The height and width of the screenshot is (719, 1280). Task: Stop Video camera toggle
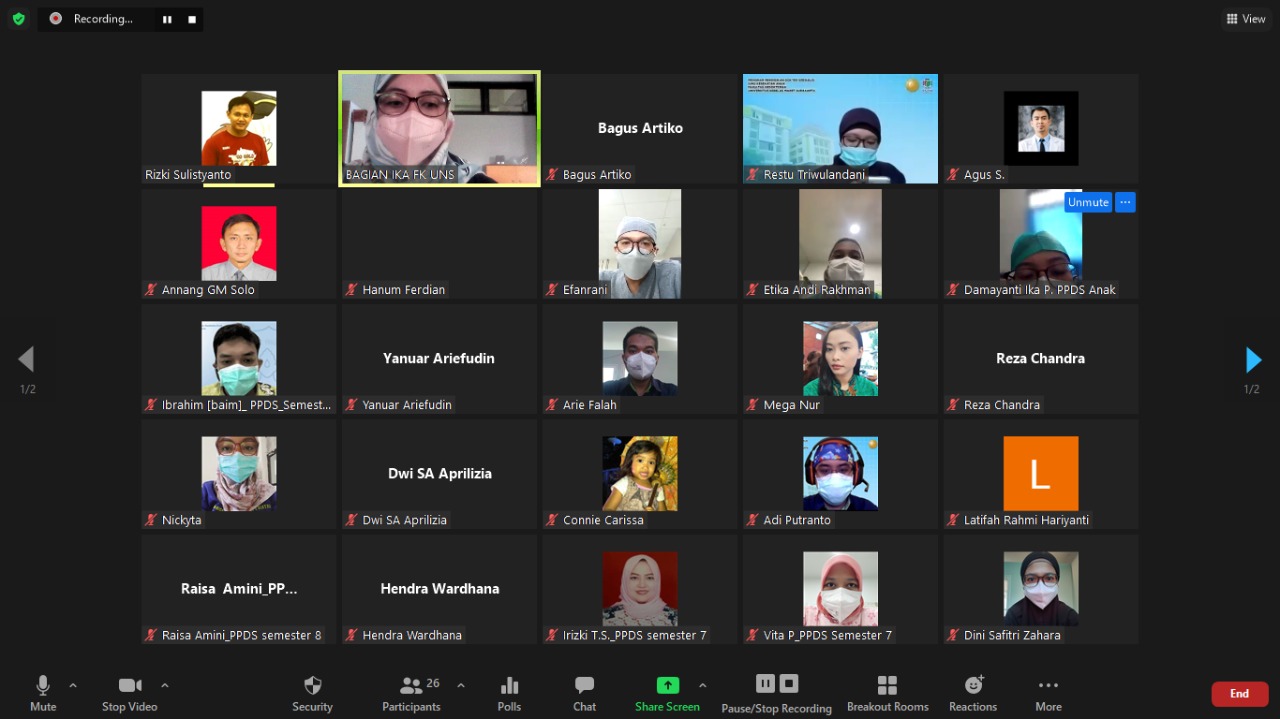point(129,686)
